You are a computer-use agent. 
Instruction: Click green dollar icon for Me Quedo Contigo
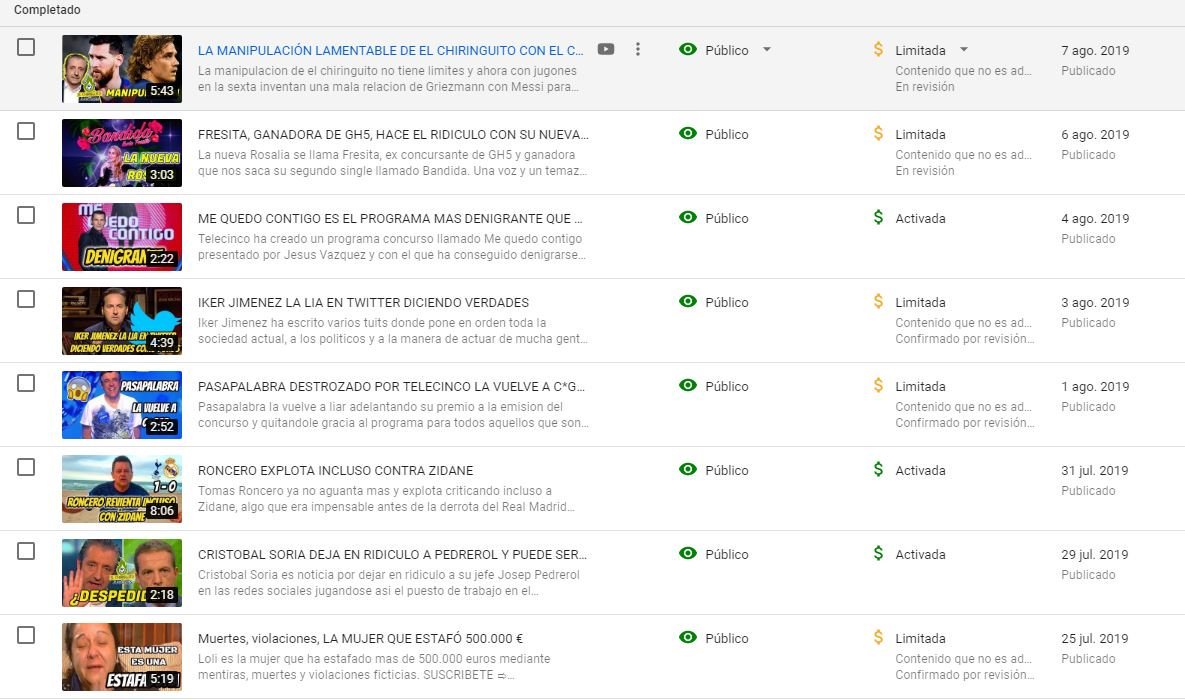(878, 217)
